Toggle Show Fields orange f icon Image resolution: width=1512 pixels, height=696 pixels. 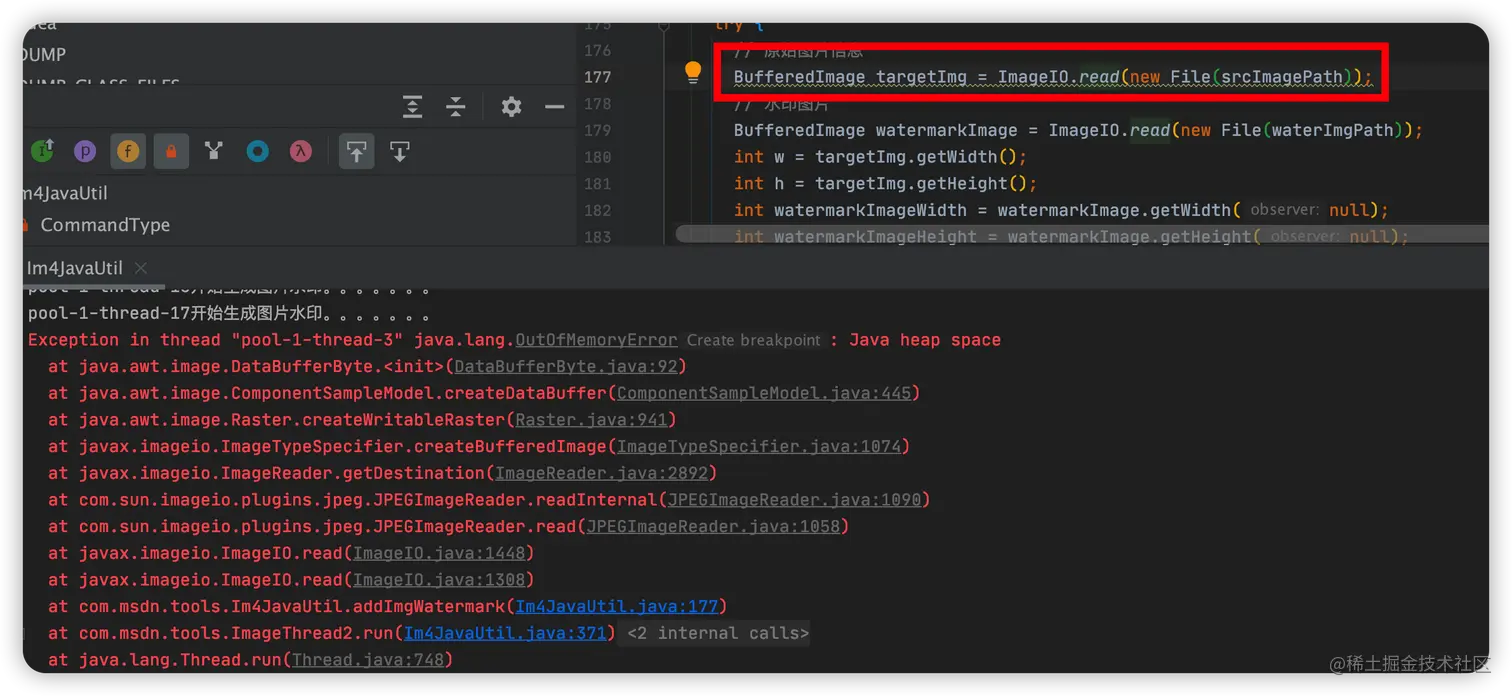[128, 151]
